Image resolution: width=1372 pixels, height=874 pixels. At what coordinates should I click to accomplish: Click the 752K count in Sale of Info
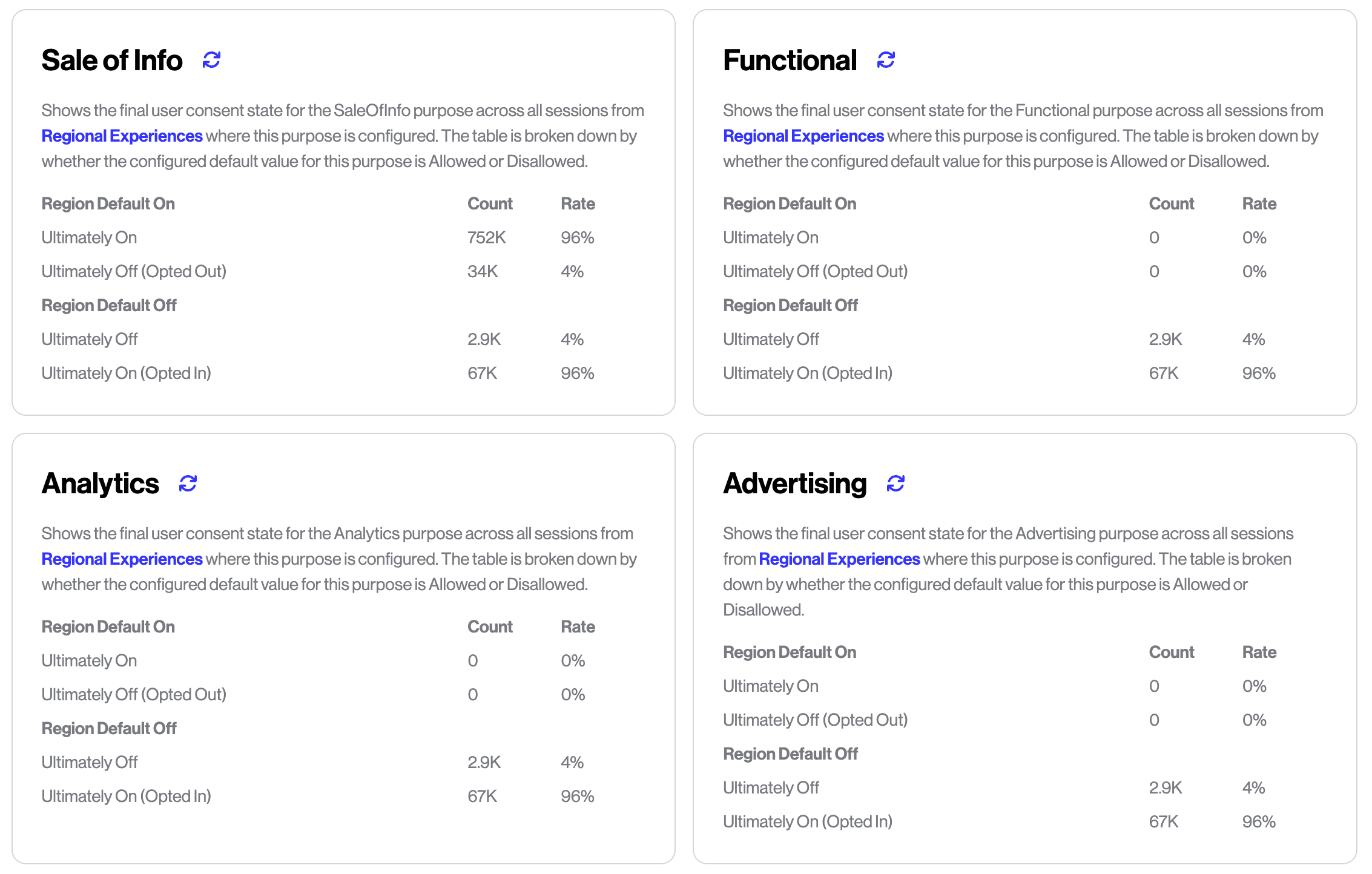coord(486,238)
